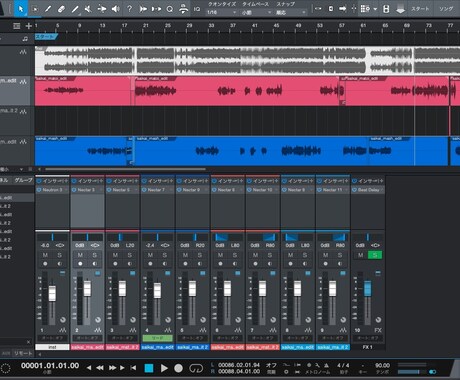Solo mixer channel 1 inst
460x380 pixels.
(x=59, y=255)
